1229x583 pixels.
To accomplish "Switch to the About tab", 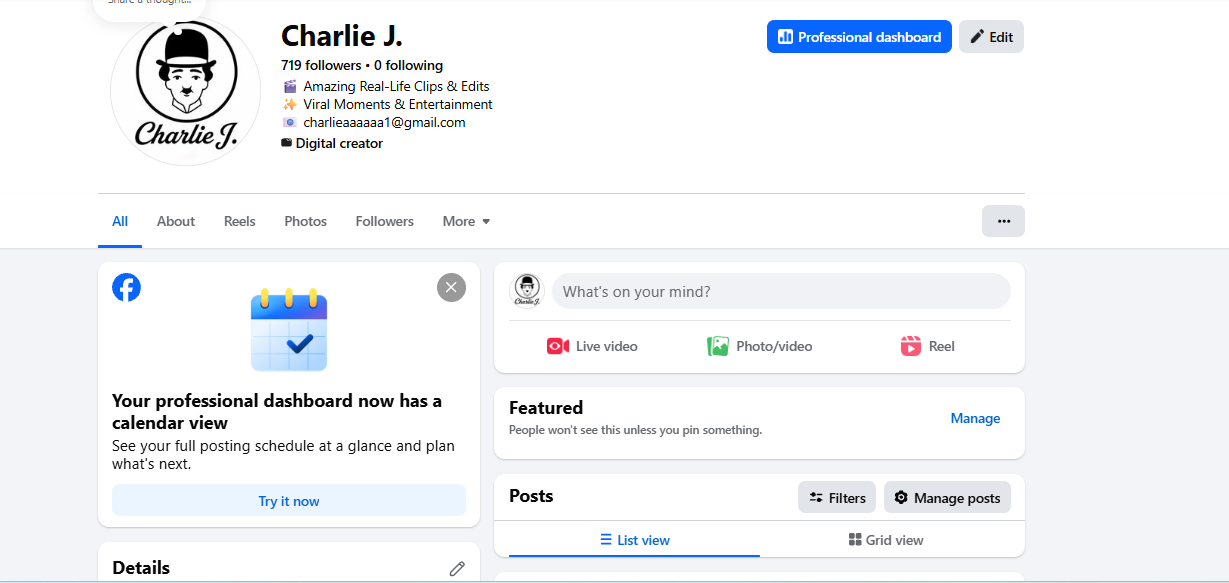I will click(x=176, y=221).
